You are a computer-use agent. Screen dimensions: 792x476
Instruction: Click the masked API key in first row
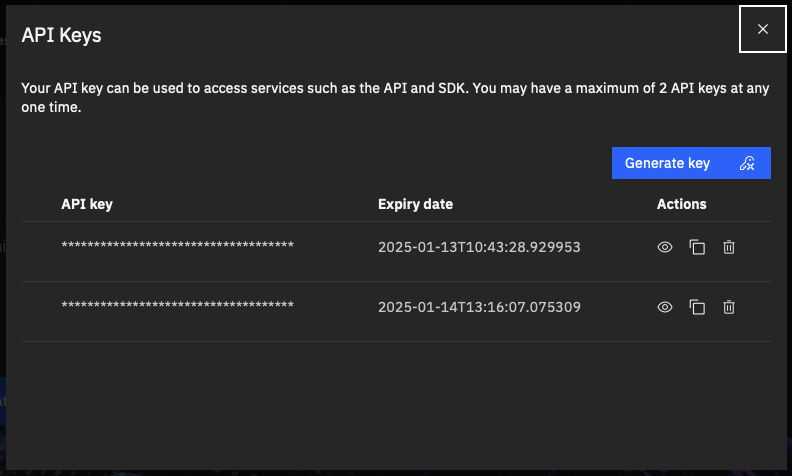click(177, 247)
